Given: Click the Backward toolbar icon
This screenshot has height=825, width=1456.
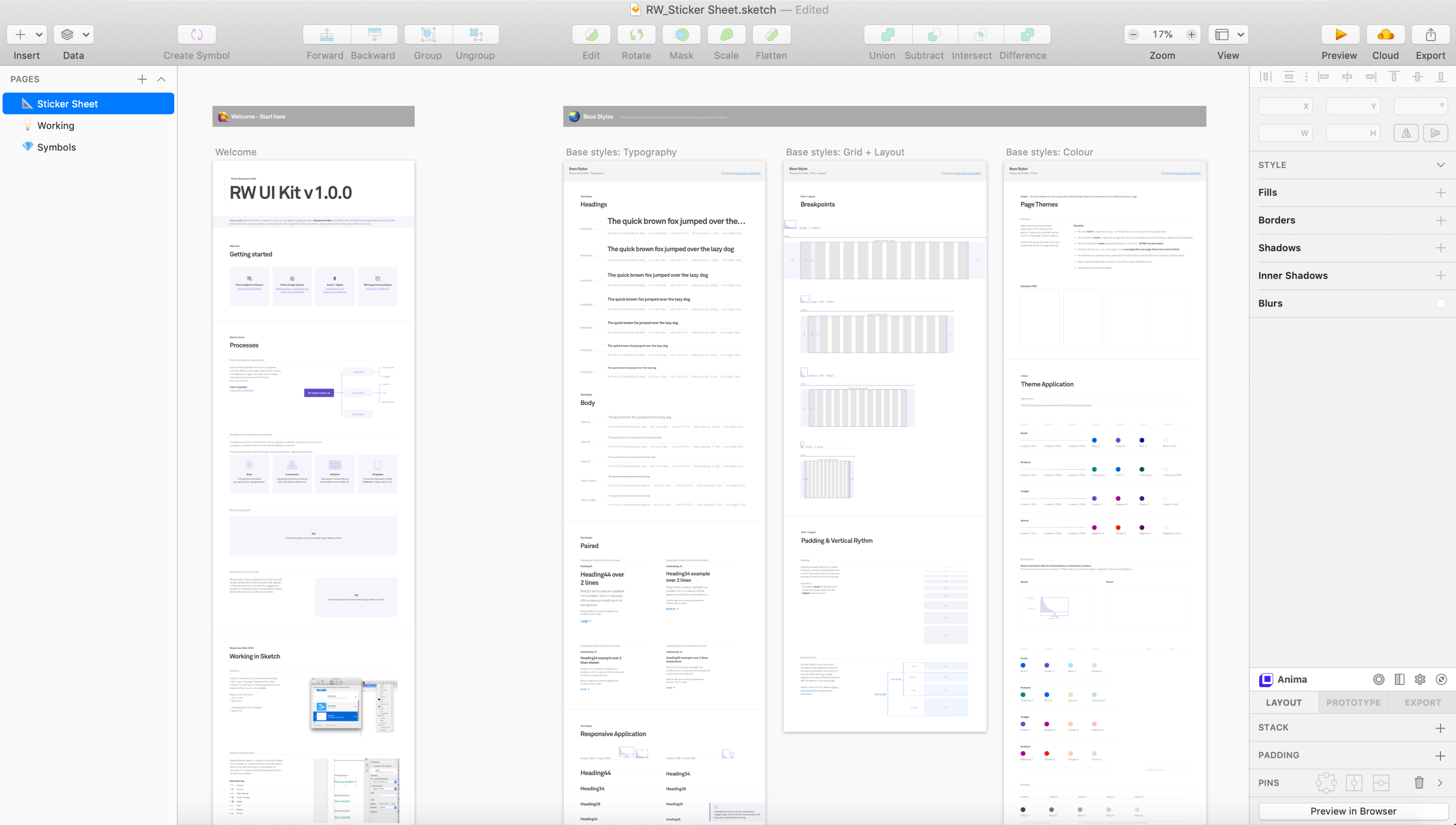Looking at the screenshot, I should [x=374, y=35].
